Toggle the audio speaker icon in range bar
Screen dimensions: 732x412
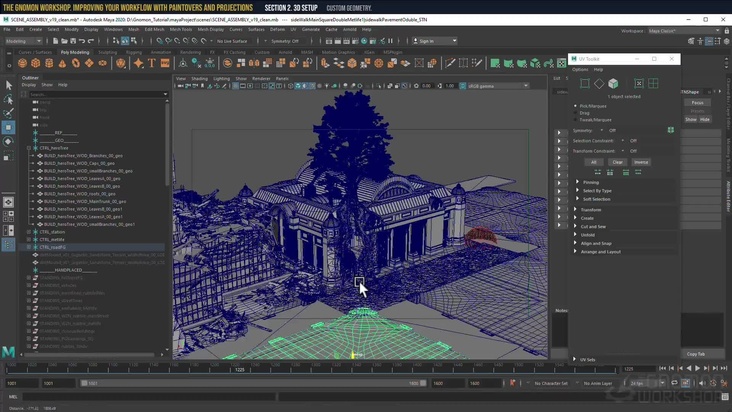[703, 383]
